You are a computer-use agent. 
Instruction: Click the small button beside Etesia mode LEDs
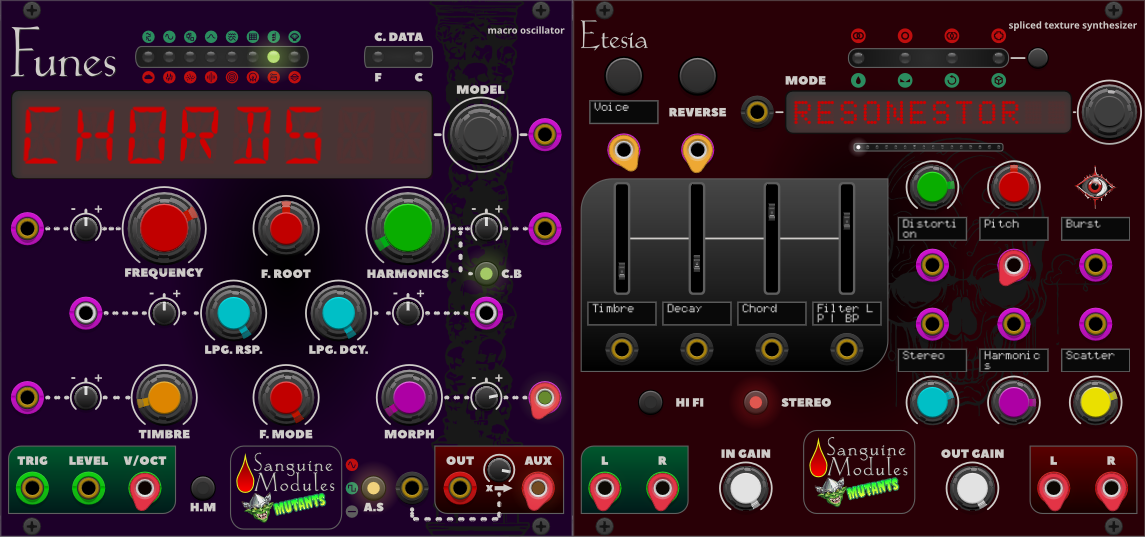1038,57
